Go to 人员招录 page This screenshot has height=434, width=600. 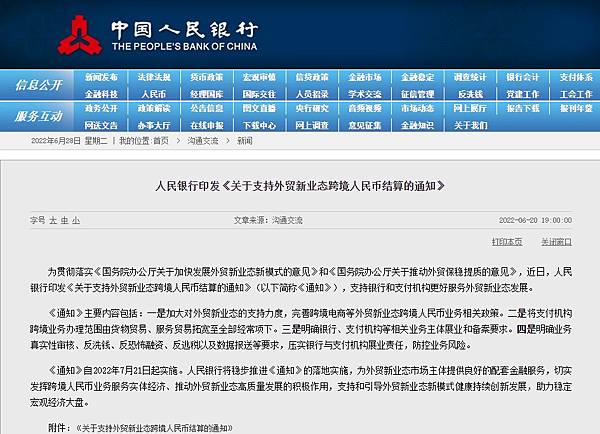pos(312,94)
